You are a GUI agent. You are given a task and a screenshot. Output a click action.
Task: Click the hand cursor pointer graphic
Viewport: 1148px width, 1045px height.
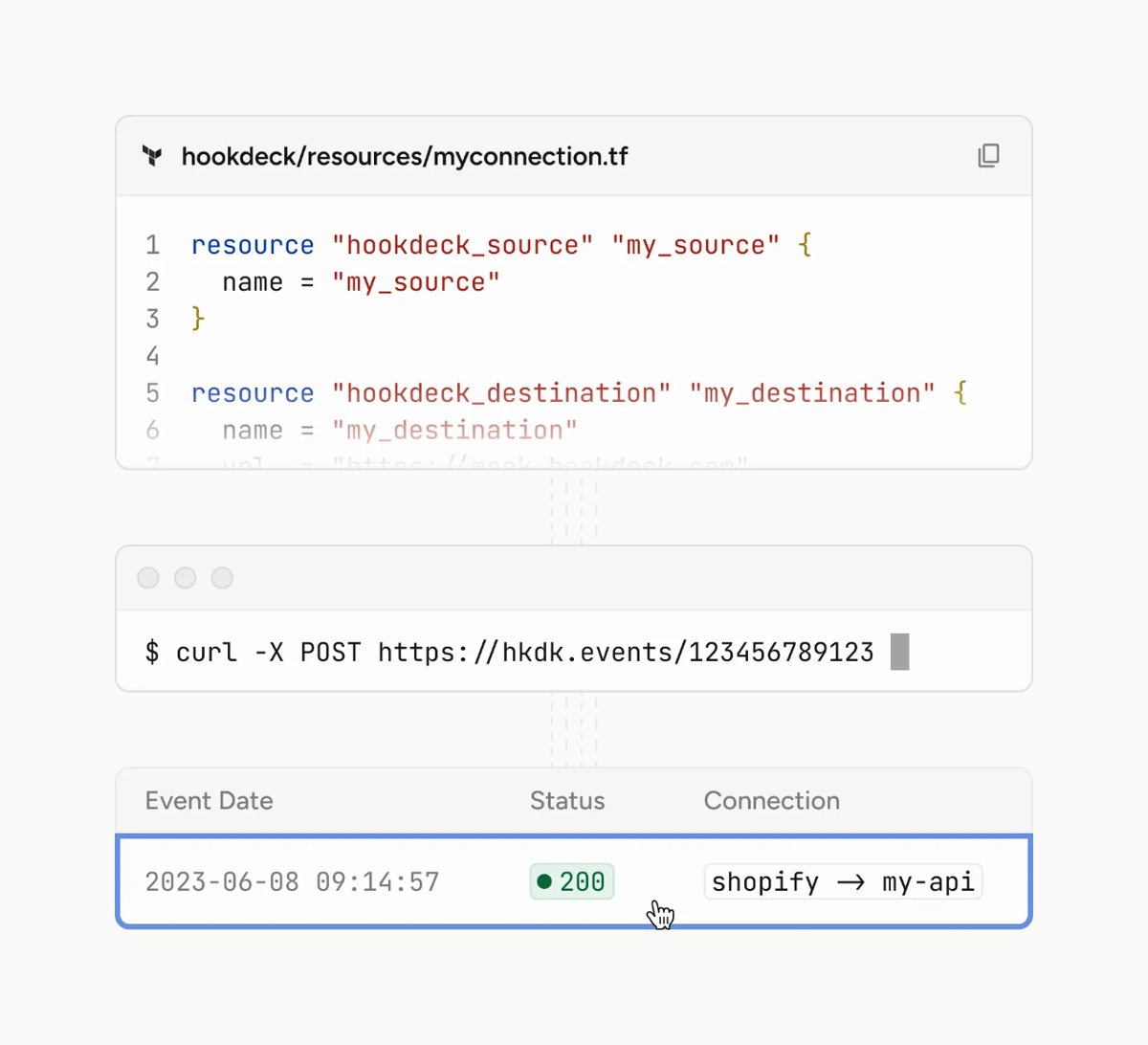pyautogui.click(x=661, y=915)
